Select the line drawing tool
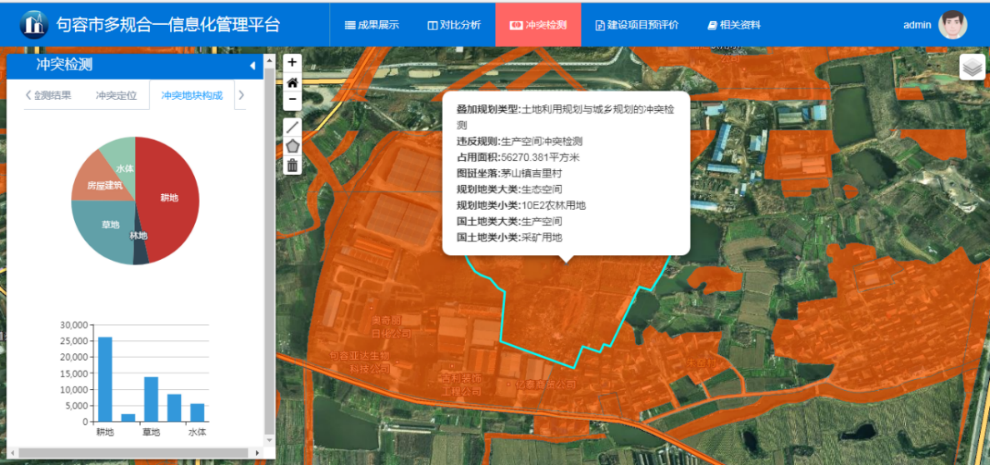This screenshot has height=465, width=990. [292, 127]
